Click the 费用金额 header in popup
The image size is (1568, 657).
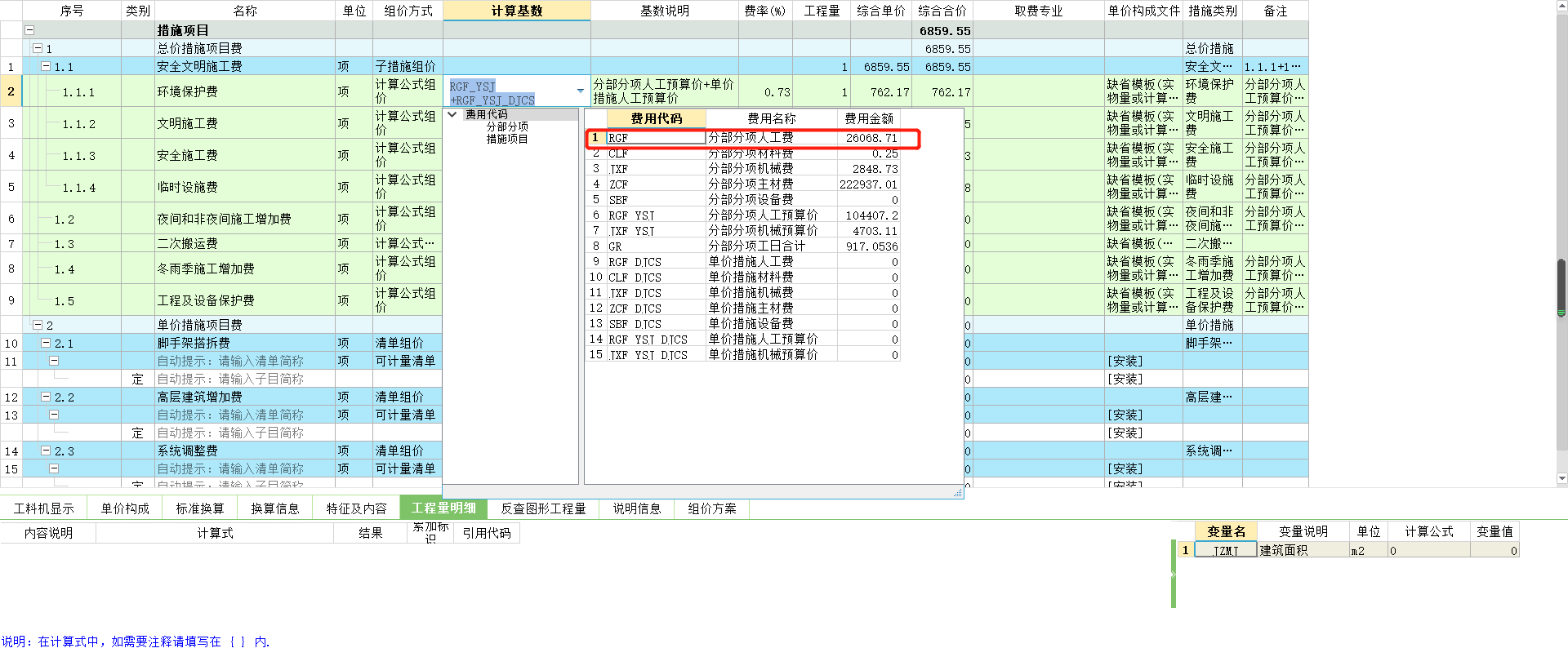pyautogui.click(x=869, y=118)
